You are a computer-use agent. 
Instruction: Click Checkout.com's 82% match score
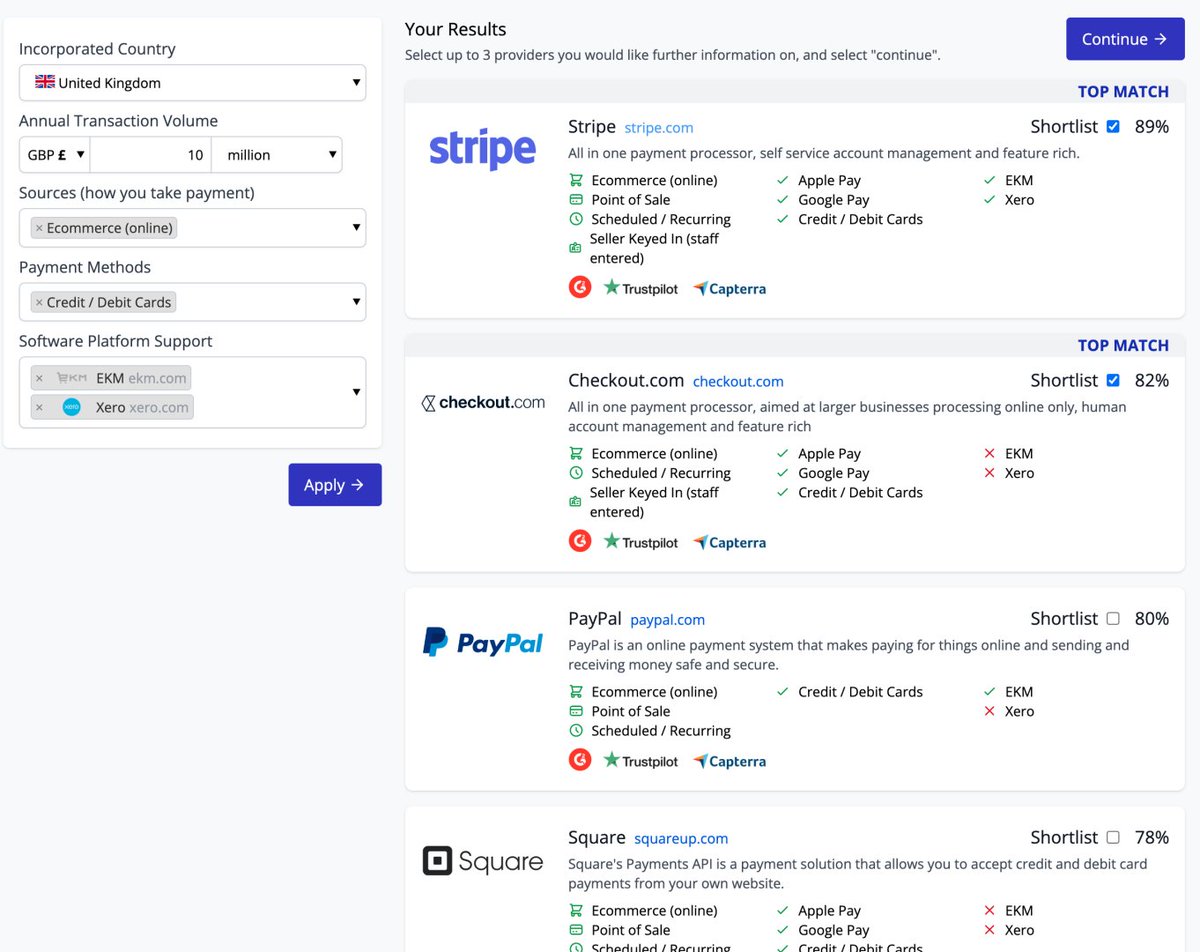tap(1152, 380)
